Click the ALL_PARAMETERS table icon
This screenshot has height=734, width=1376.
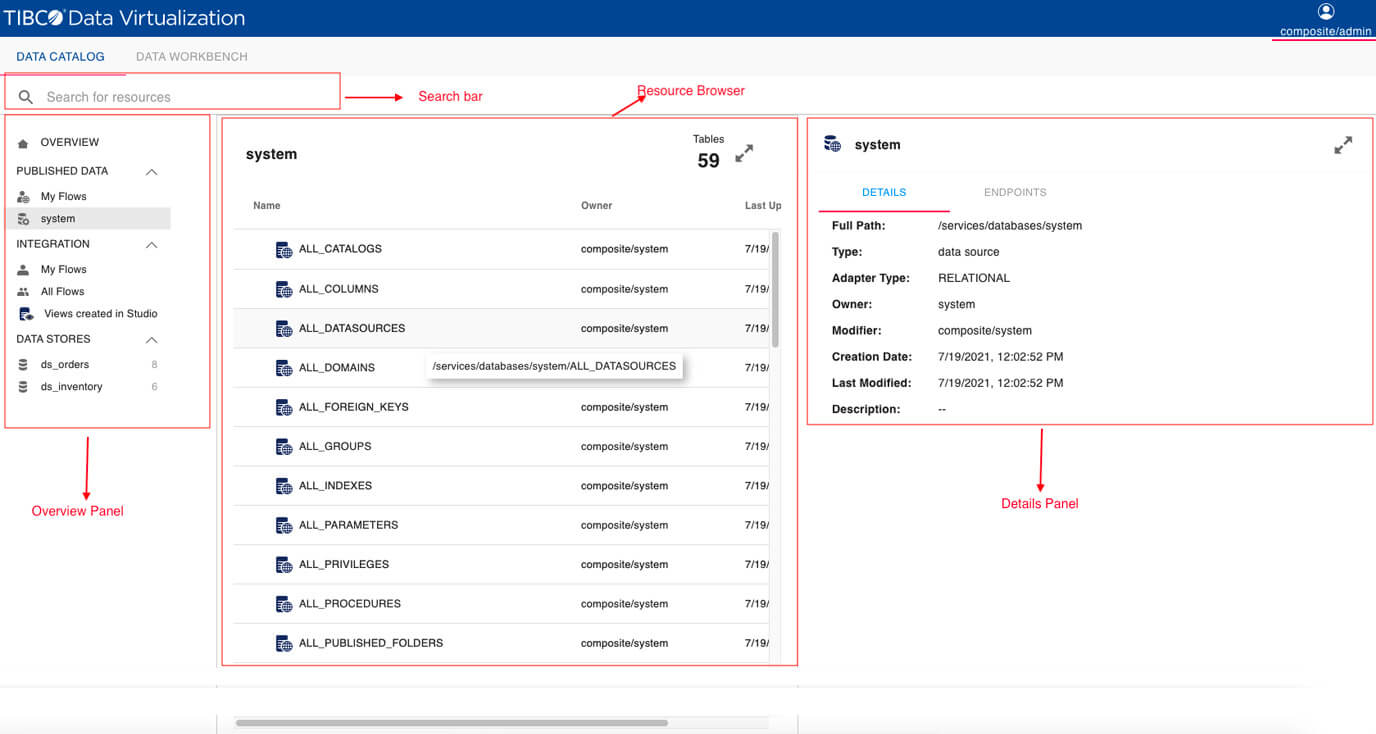(x=284, y=525)
